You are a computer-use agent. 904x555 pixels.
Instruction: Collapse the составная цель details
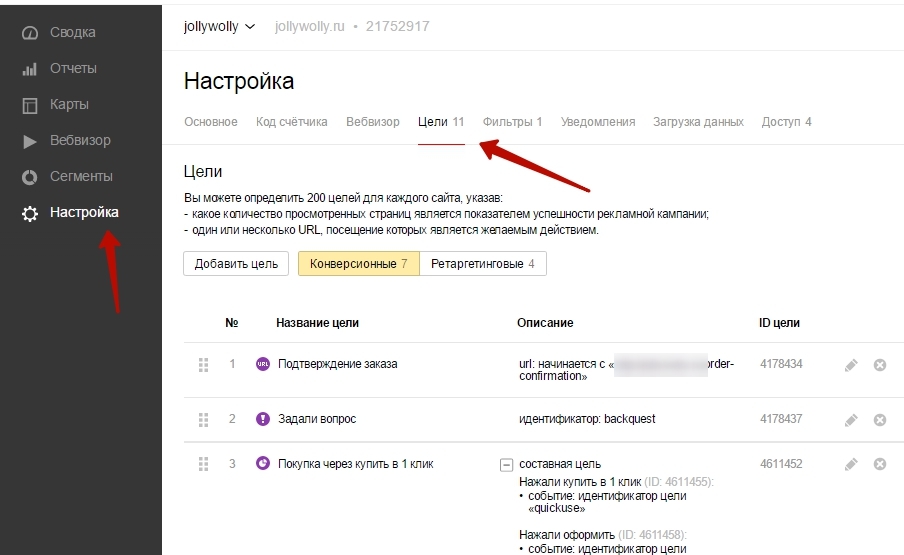click(x=506, y=464)
